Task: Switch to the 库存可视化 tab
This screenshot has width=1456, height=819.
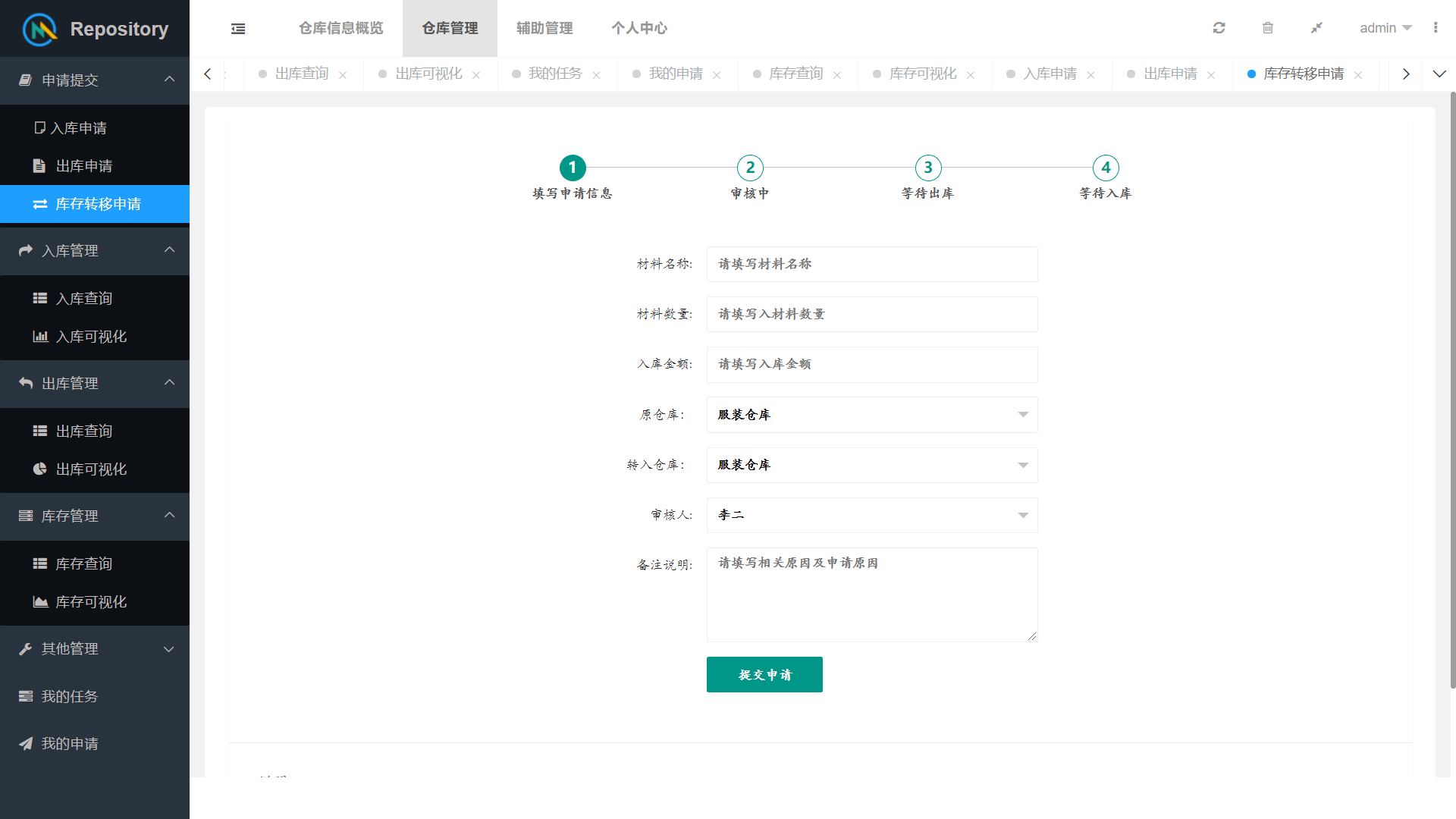Action: (922, 74)
